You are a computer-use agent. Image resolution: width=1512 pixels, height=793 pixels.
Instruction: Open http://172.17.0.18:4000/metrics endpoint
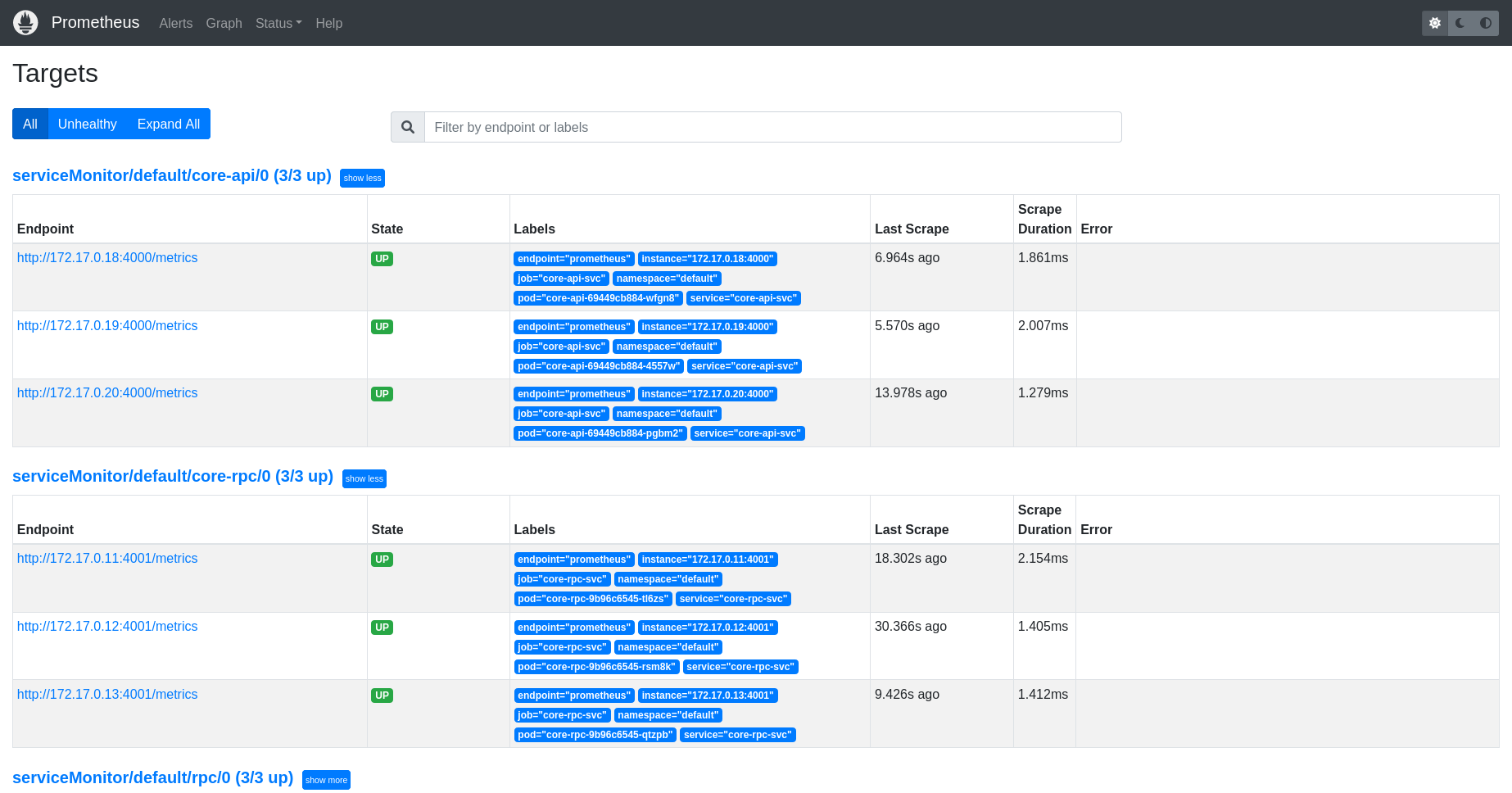107,257
